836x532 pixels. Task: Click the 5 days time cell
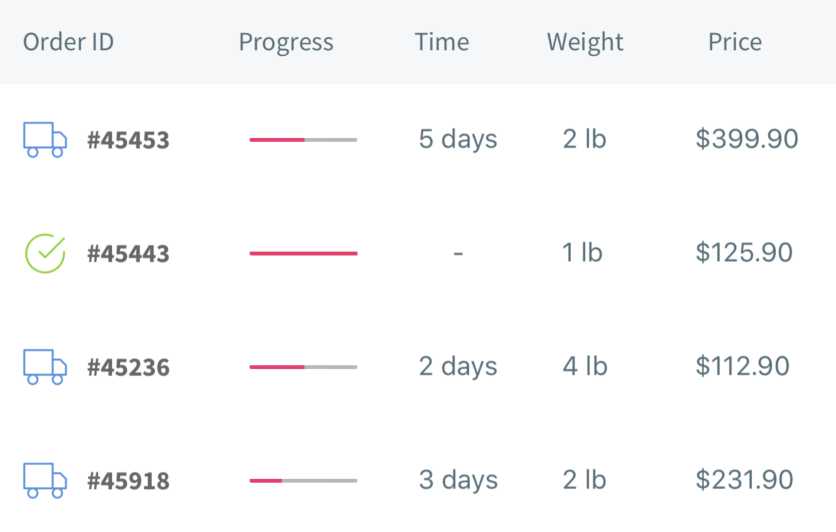(458, 140)
